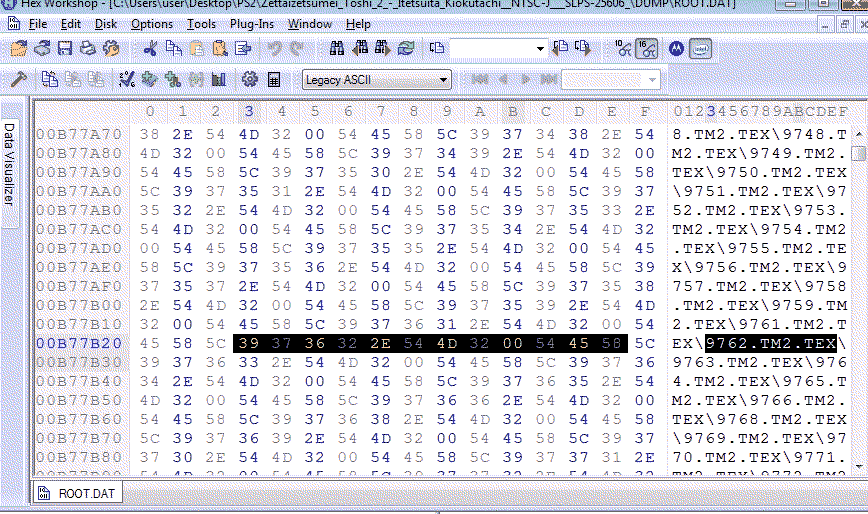
Task: Click the scroll down arrow of hex view
Action: pos(859,466)
